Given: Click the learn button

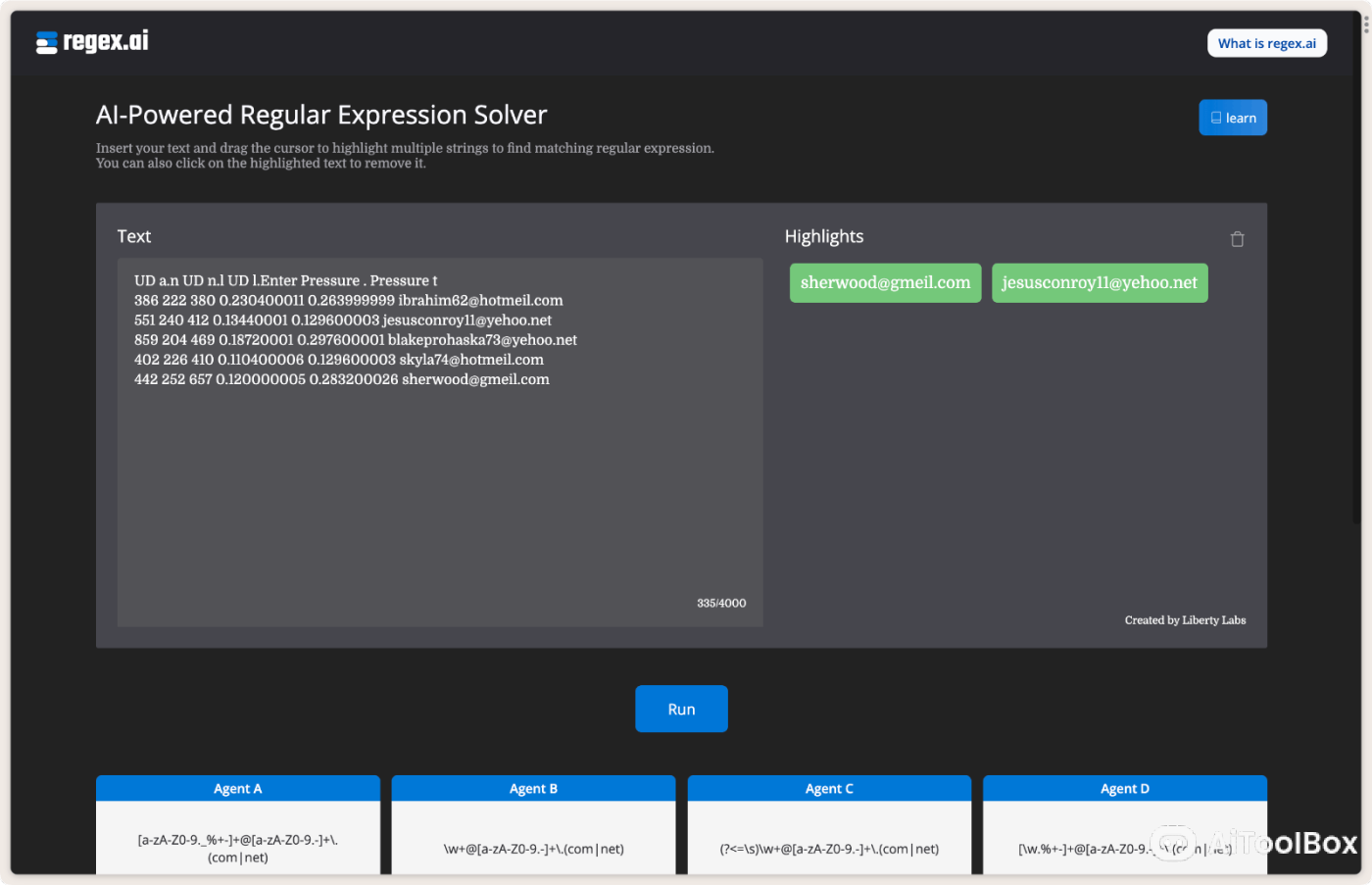Looking at the screenshot, I should pos(1232,117).
